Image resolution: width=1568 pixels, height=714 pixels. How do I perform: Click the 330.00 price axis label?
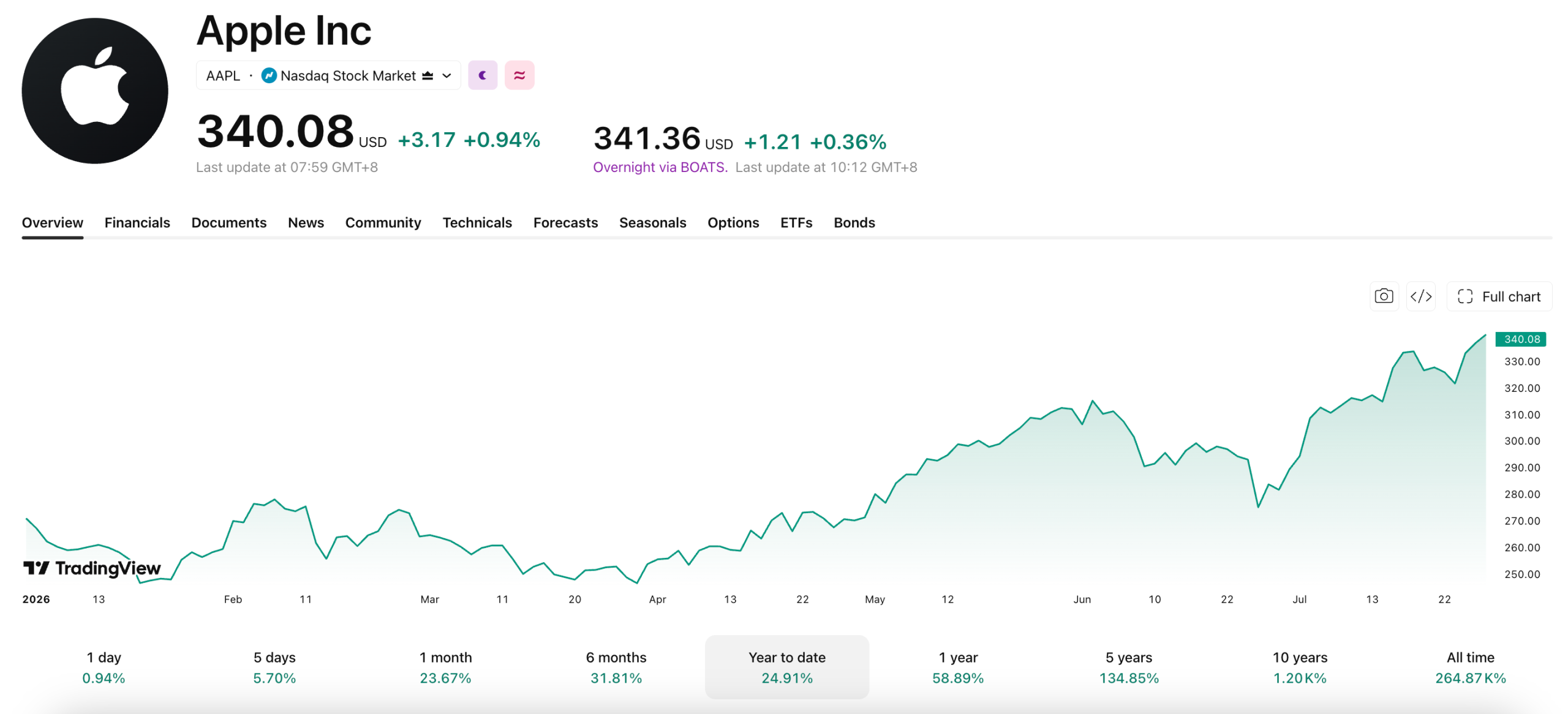(1522, 362)
